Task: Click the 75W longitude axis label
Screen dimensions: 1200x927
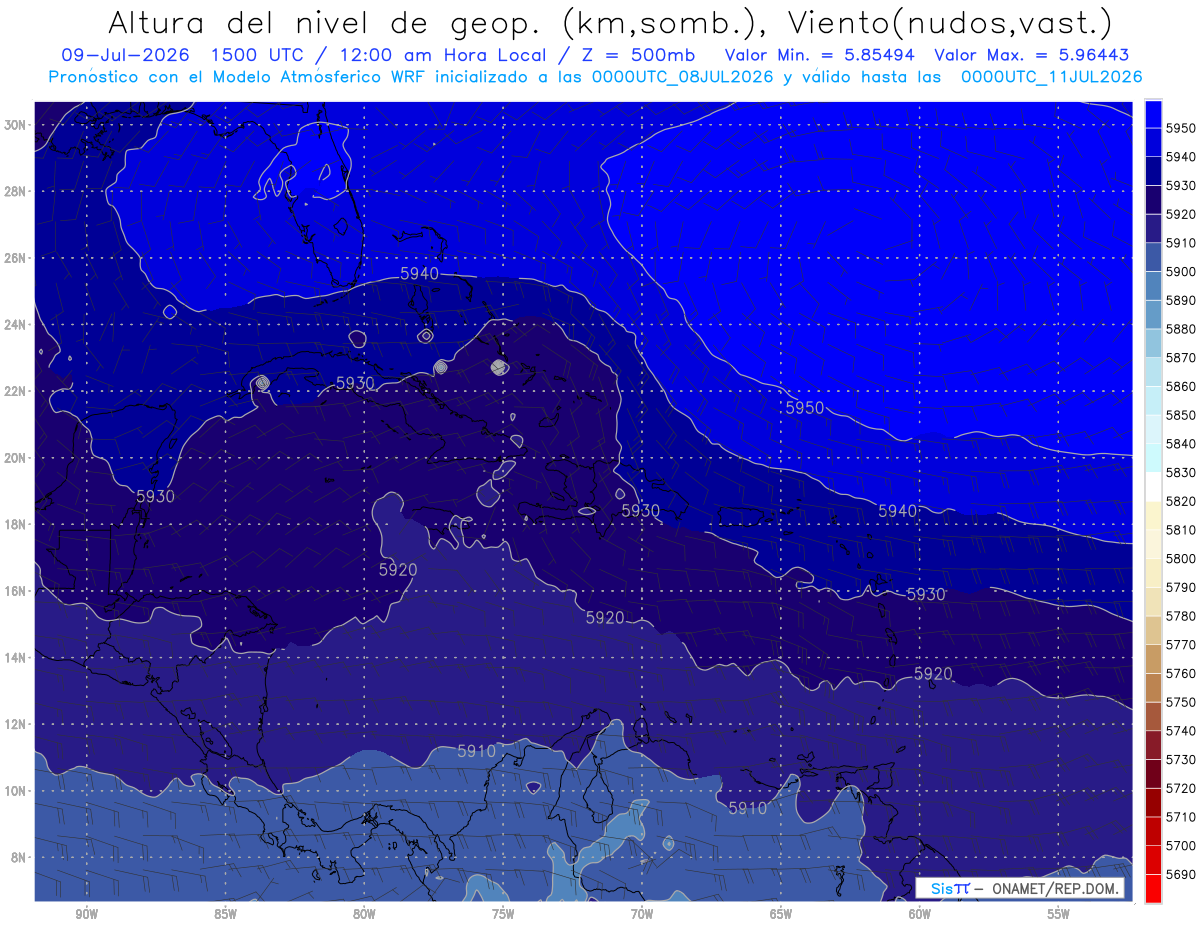Action: (503, 914)
